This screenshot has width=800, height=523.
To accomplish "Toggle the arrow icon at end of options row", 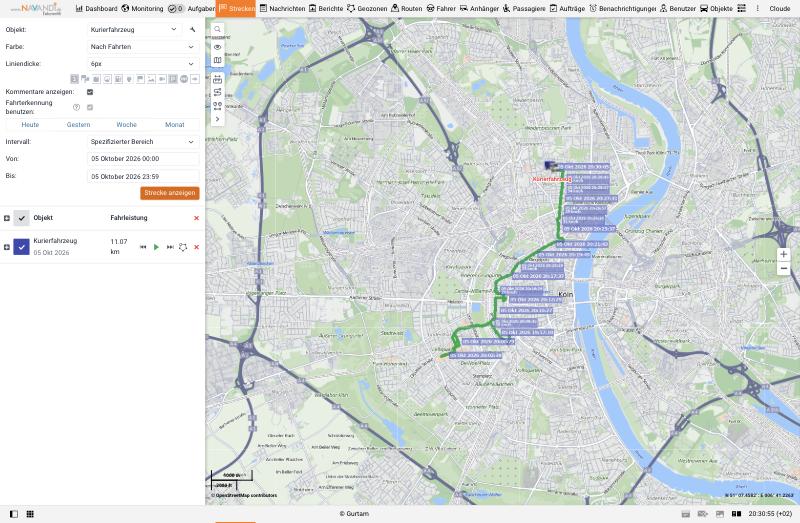I will point(195,79).
